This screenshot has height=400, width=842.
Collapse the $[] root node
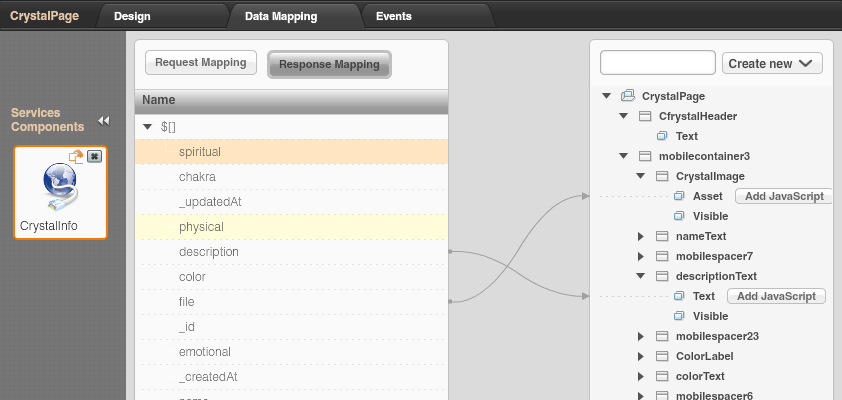[x=148, y=127]
